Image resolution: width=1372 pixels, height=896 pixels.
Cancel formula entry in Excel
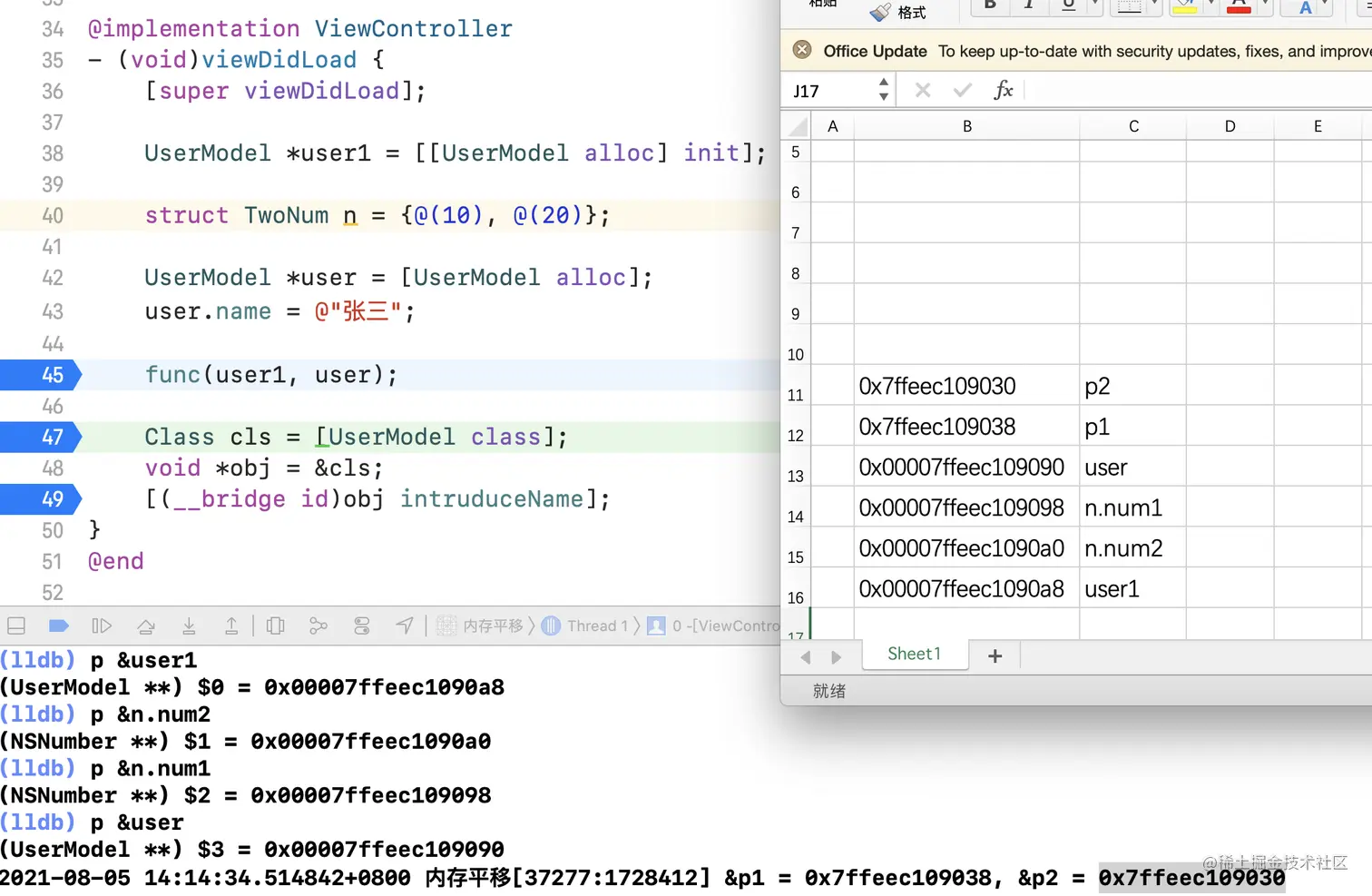point(923,90)
